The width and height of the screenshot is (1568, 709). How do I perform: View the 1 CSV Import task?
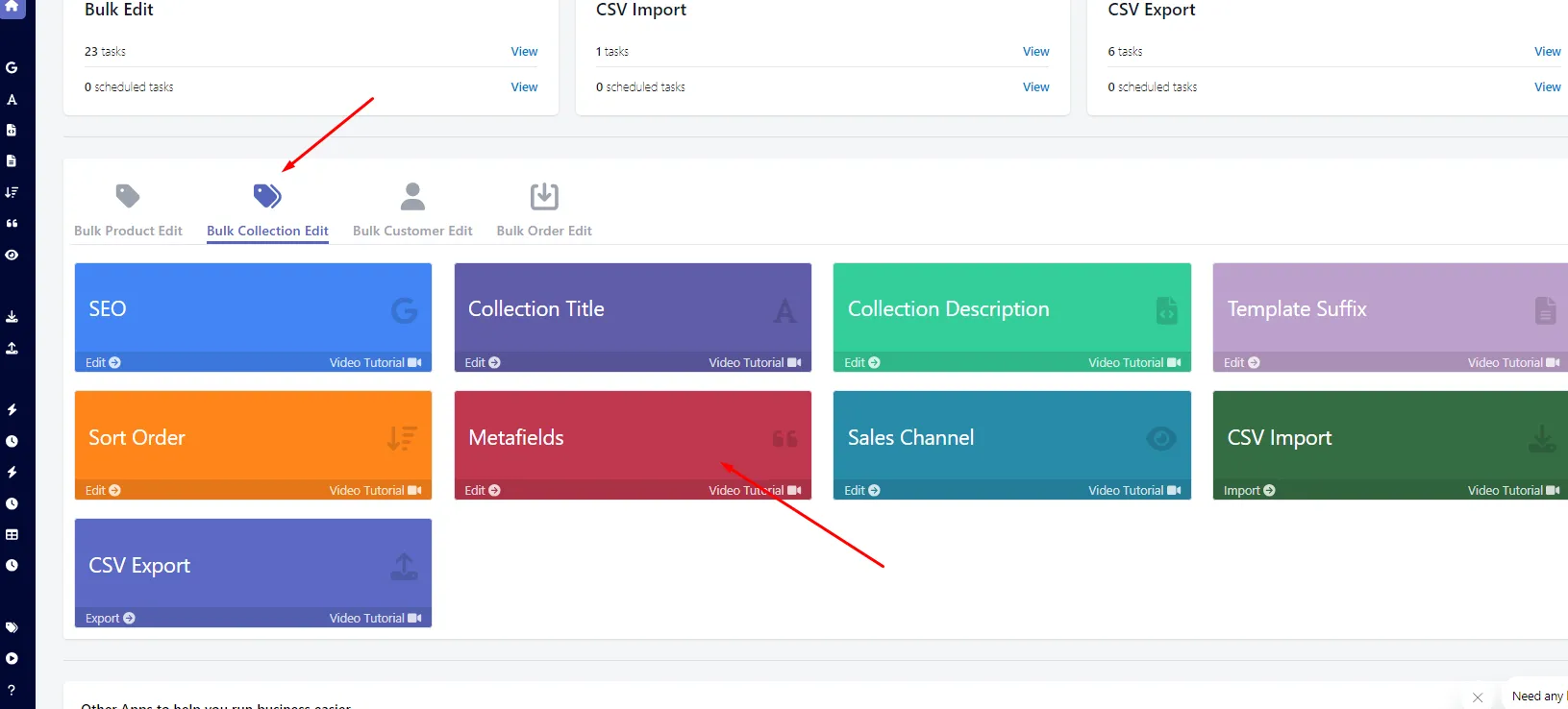pyautogui.click(x=1035, y=51)
